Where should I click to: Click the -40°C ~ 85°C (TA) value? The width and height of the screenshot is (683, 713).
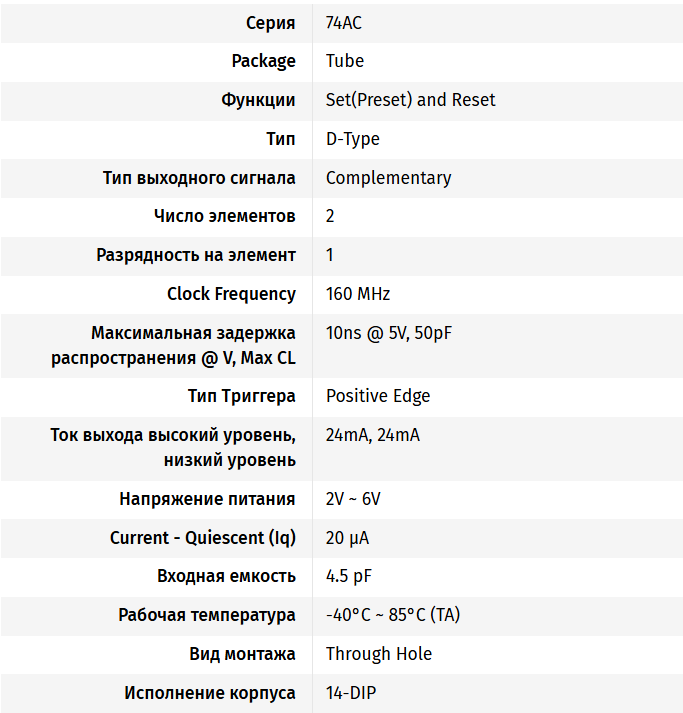pos(392,615)
